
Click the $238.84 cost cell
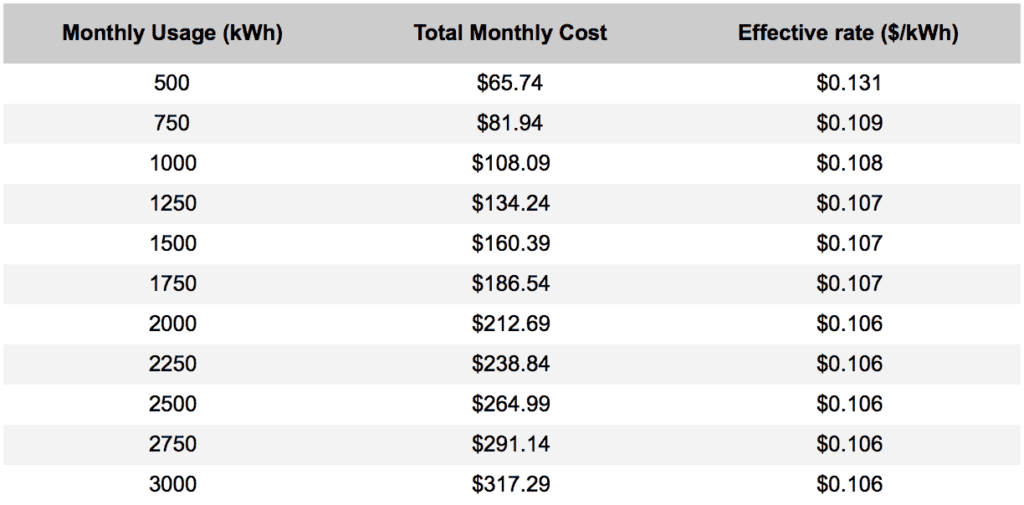coord(510,363)
